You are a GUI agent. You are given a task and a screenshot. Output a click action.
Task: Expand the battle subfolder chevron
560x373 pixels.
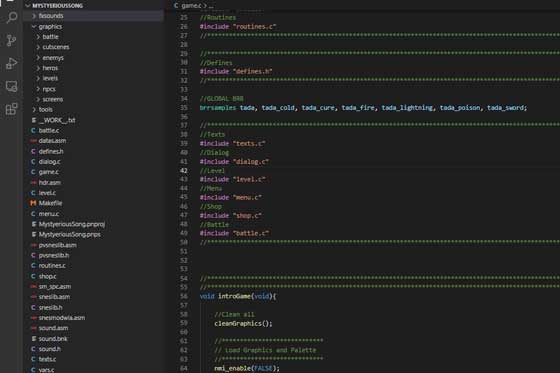point(38,37)
